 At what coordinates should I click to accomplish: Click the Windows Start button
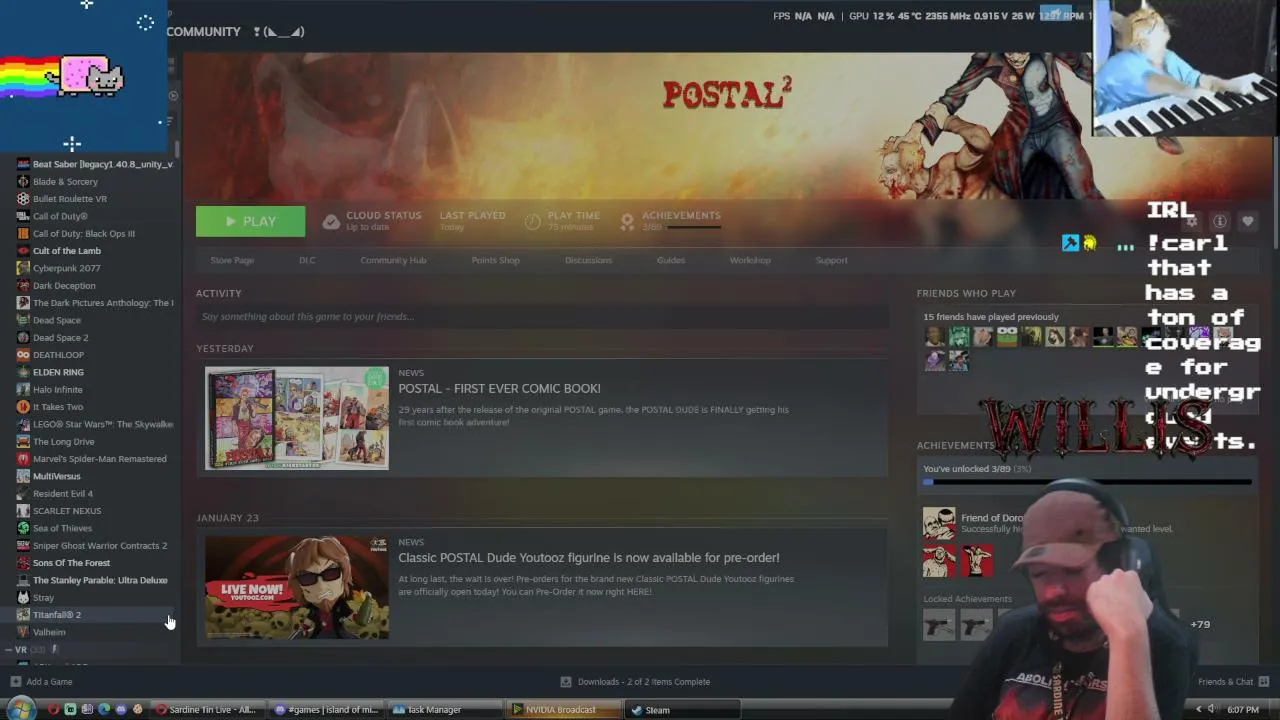tap(19, 709)
